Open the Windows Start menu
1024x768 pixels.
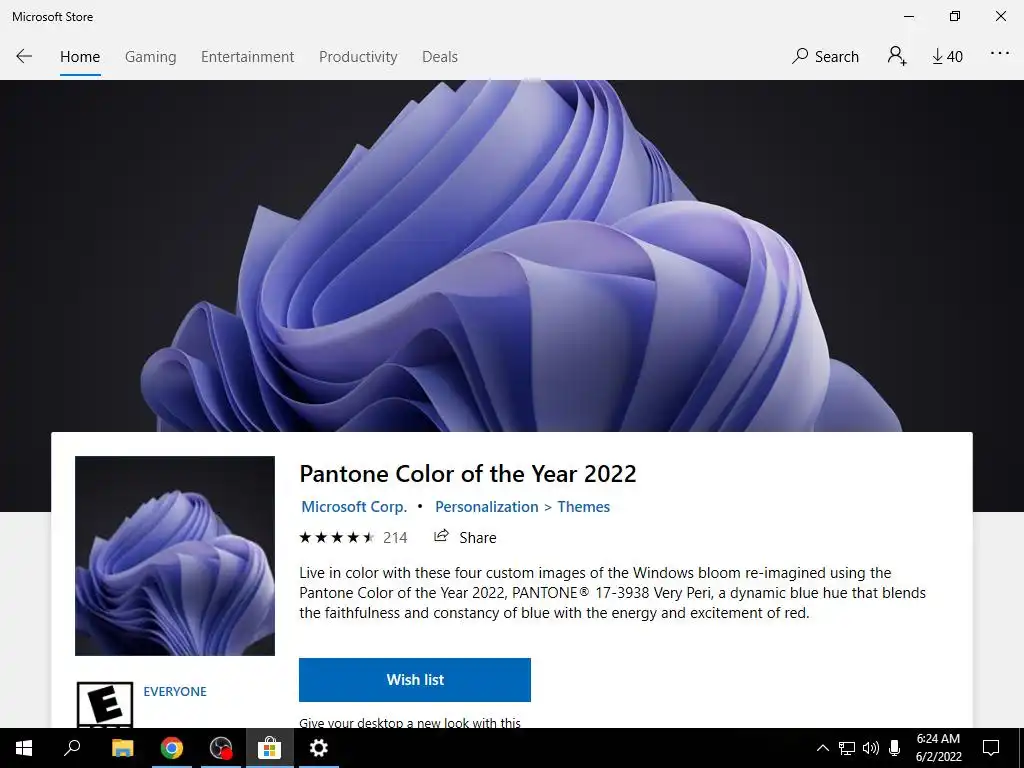point(24,748)
